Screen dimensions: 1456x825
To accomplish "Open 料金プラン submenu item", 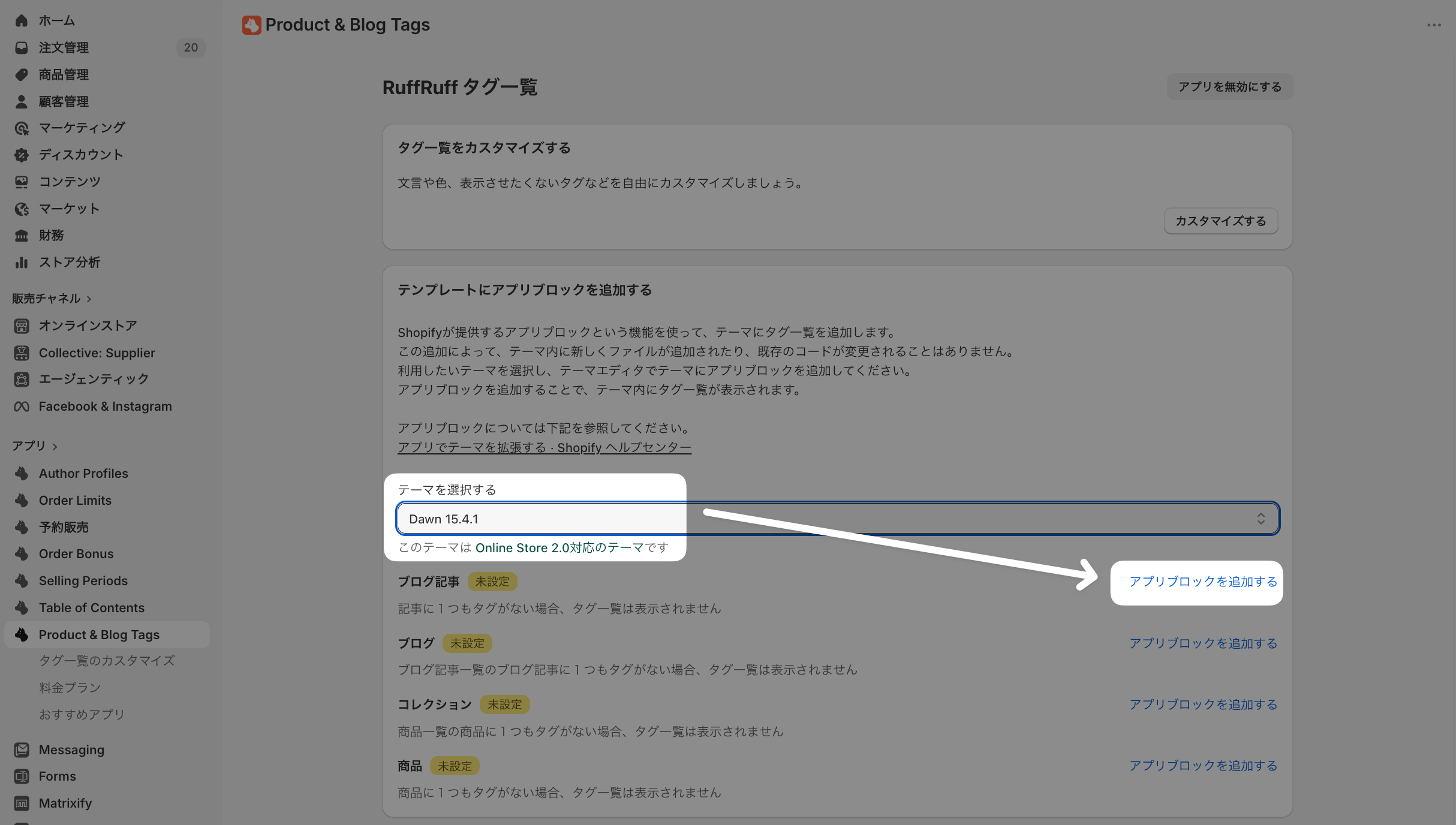I will 70,688.
